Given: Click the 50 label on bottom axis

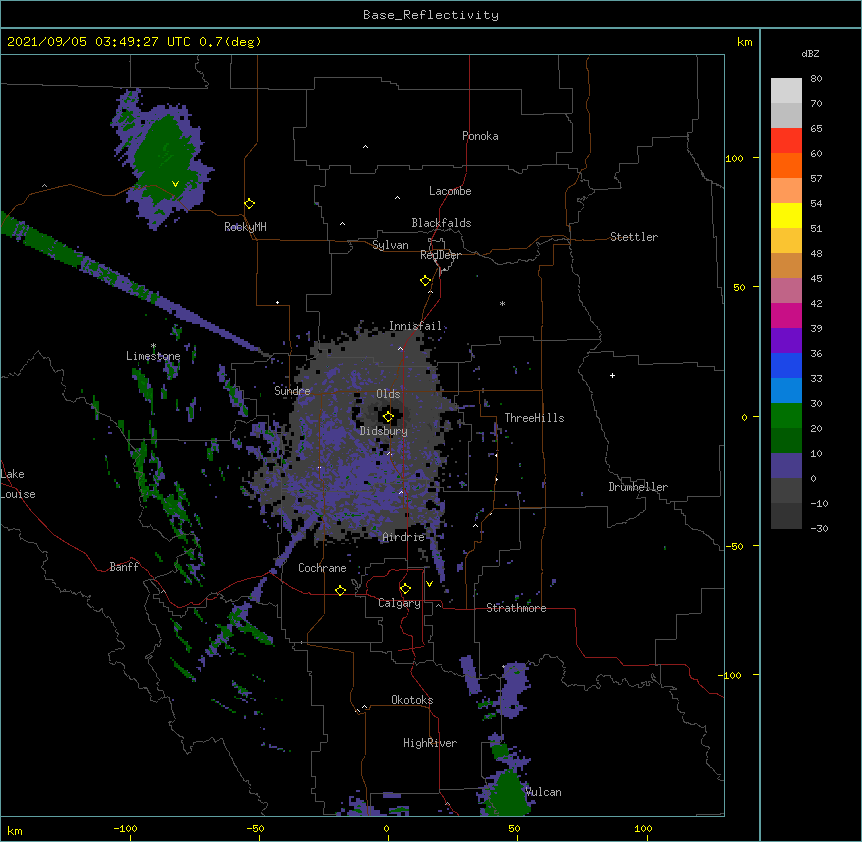Looking at the screenshot, I should pyautogui.click(x=514, y=828).
